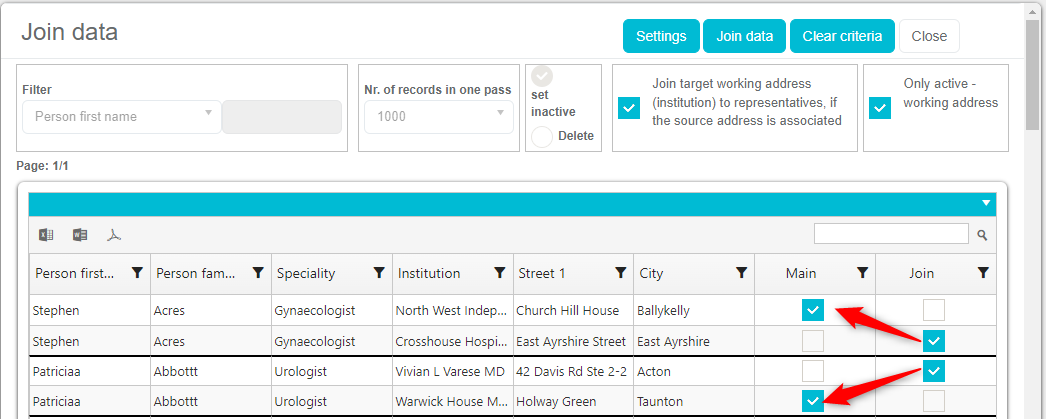Open filter for Speciality column
Viewport: 1046px width, 419px height.
tap(379, 273)
